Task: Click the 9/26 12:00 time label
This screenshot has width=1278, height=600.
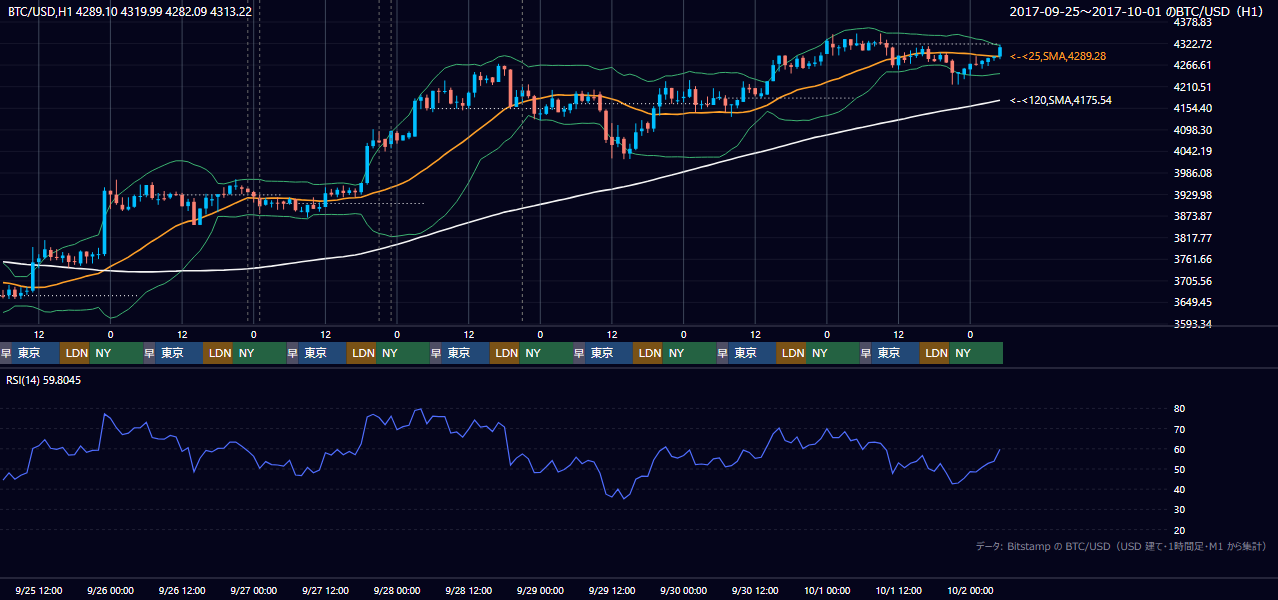Action: click(182, 590)
